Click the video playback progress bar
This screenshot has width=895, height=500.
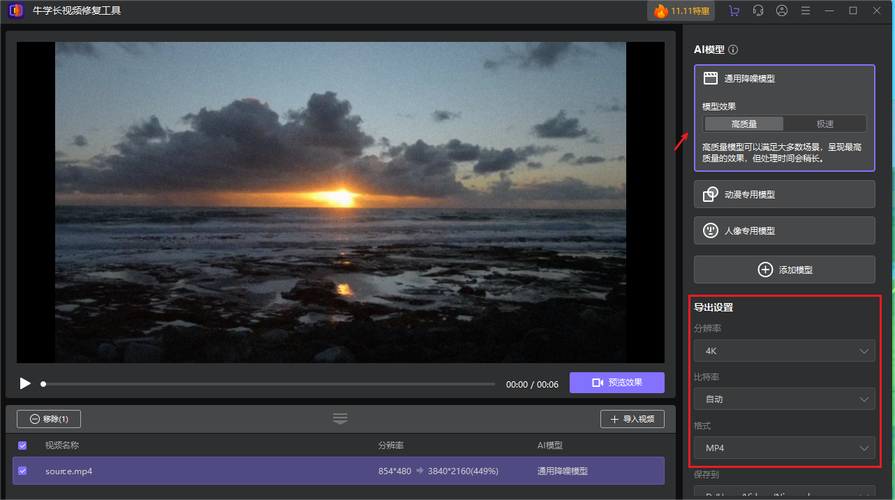[x=268, y=384]
